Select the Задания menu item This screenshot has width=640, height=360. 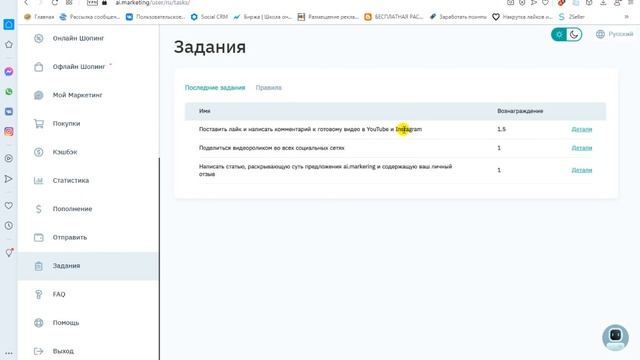tap(88, 266)
